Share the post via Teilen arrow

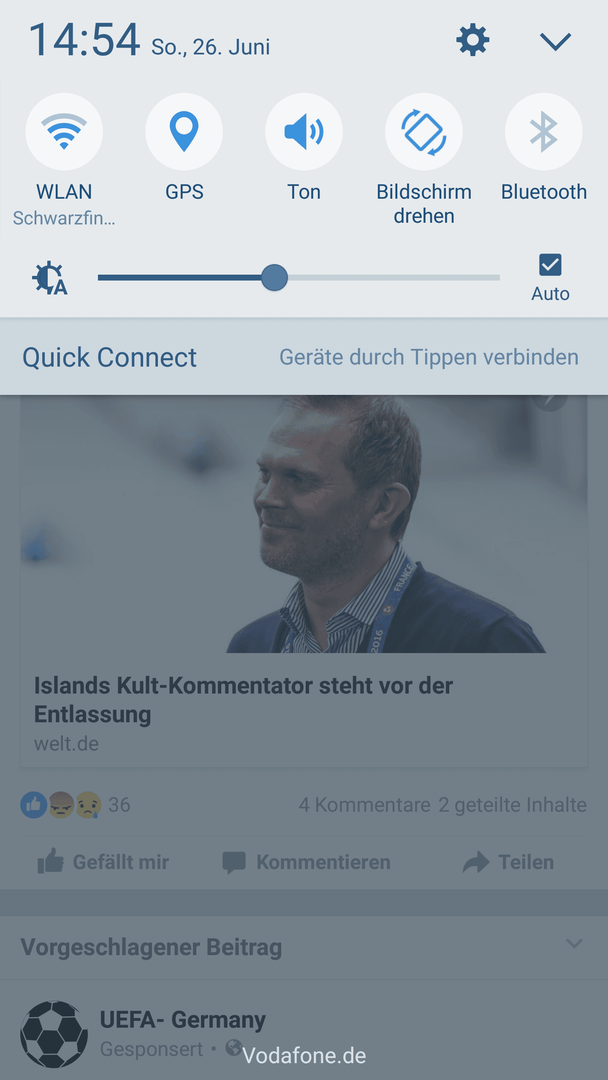[x=475, y=862]
